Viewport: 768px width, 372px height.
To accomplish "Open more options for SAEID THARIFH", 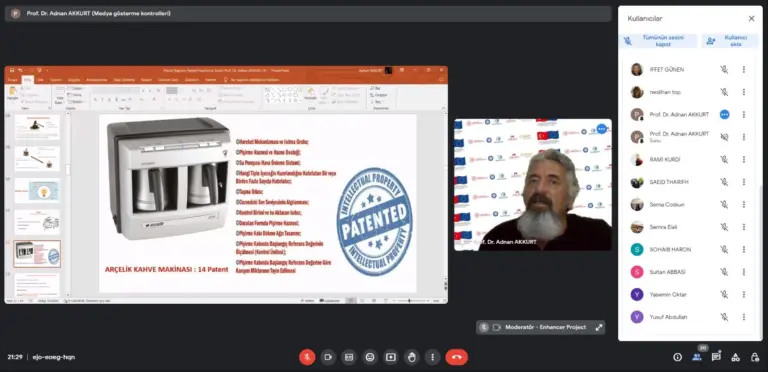I will tap(744, 182).
